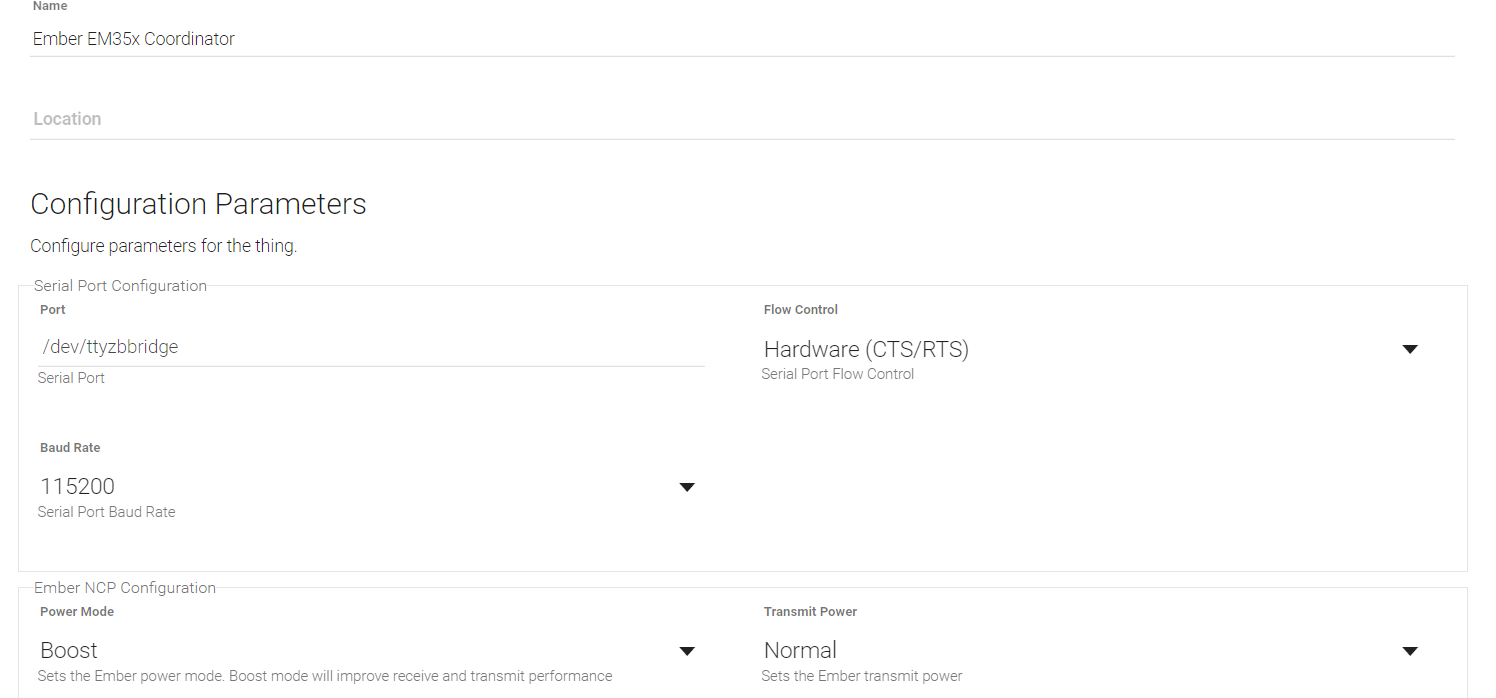Click the Boost mode description text
The width and height of the screenshot is (1496, 698).
coord(324,676)
